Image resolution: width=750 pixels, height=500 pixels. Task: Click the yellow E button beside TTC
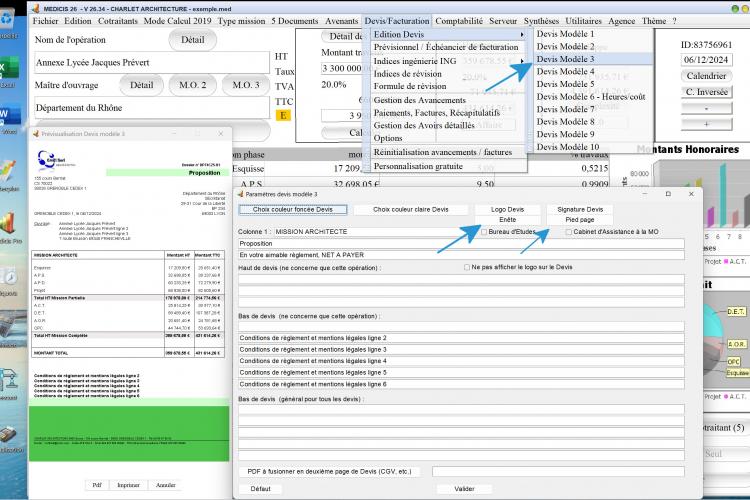point(283,115)
